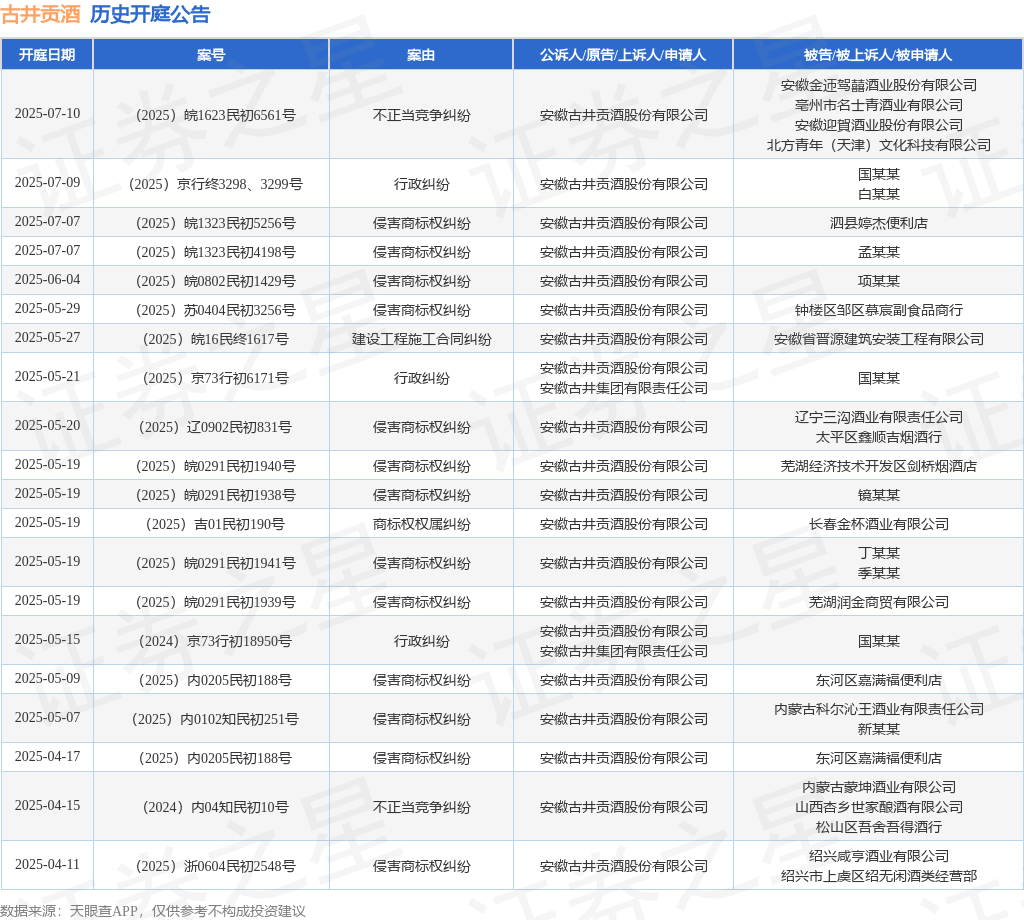This screenshot has width=1024, height=920.
Task: Select the date 2025-05-27
Action: tap(48, 338)
